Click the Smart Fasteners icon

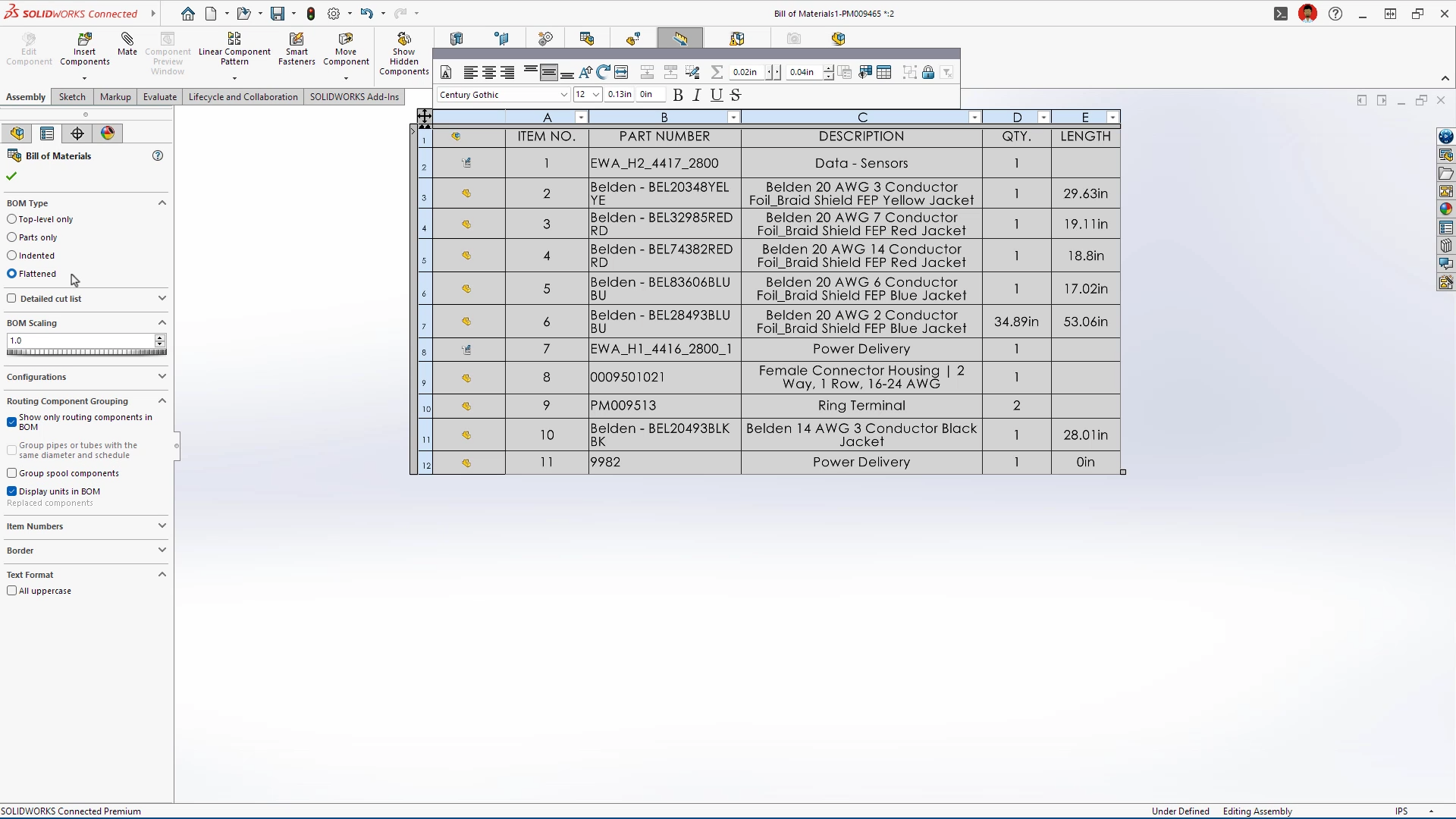[297, 49]
